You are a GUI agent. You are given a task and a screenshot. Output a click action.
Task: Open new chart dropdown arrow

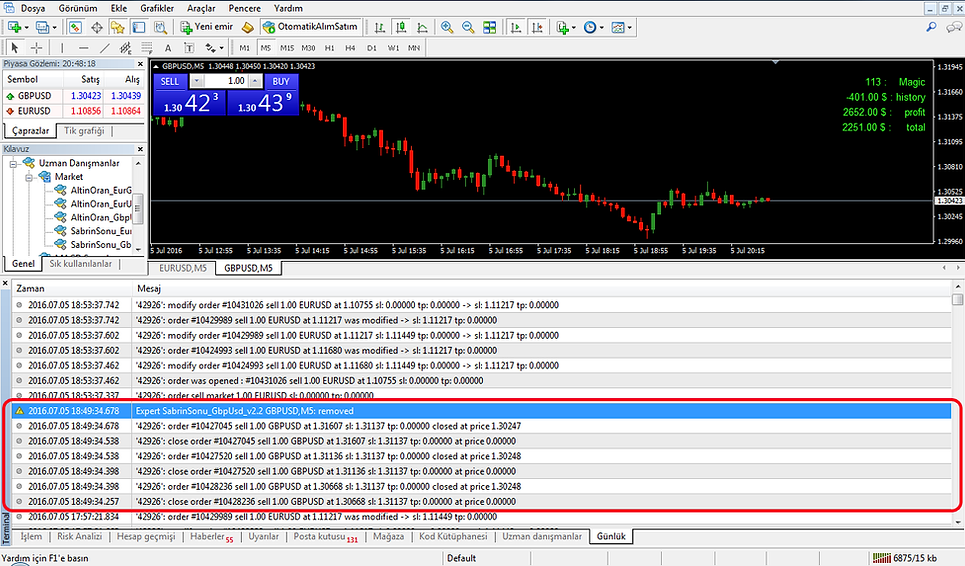click(26, 28)
